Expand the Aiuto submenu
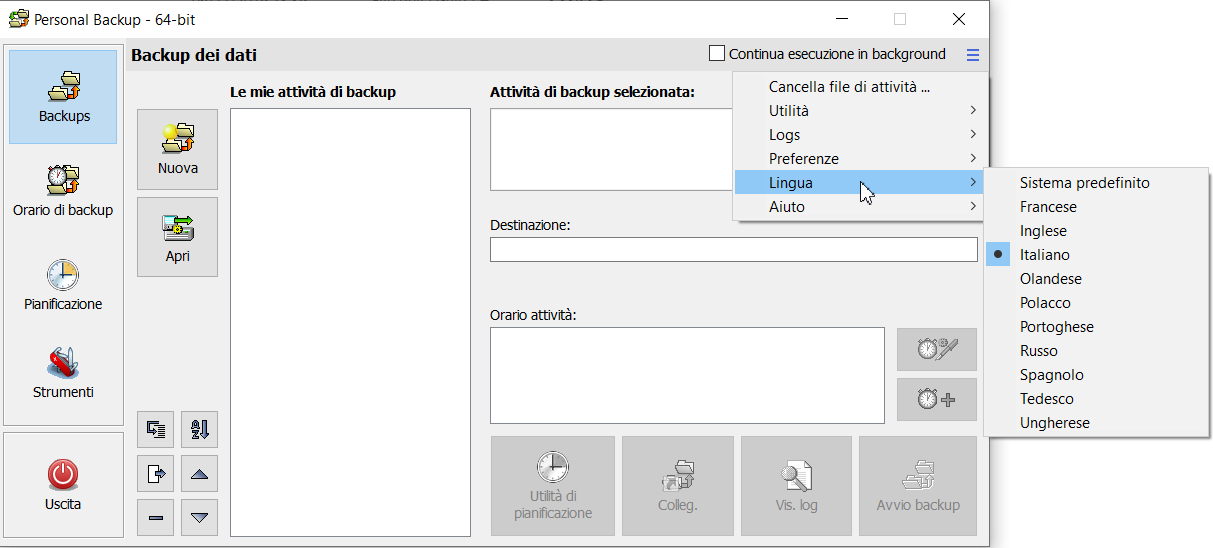This screenshot has height=548, width=1213. tap(860, 207)
